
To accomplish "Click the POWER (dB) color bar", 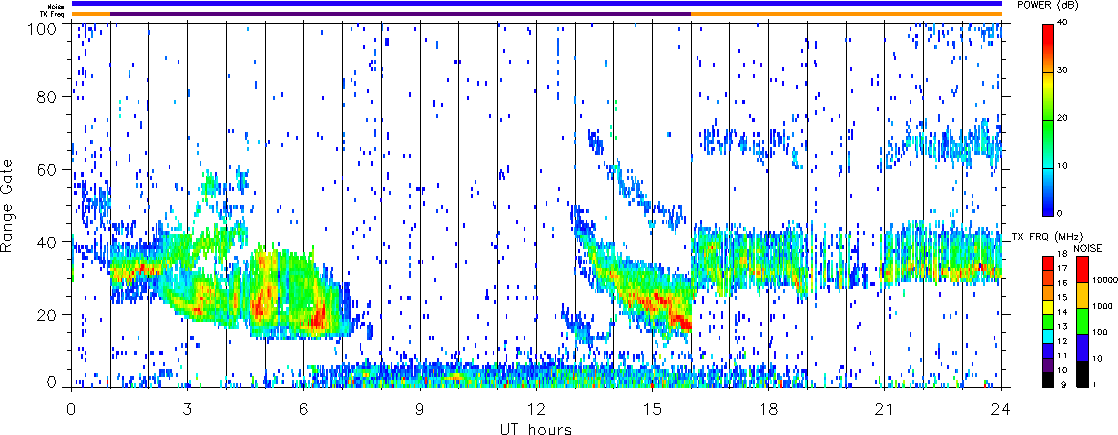I will (1047, 120).
